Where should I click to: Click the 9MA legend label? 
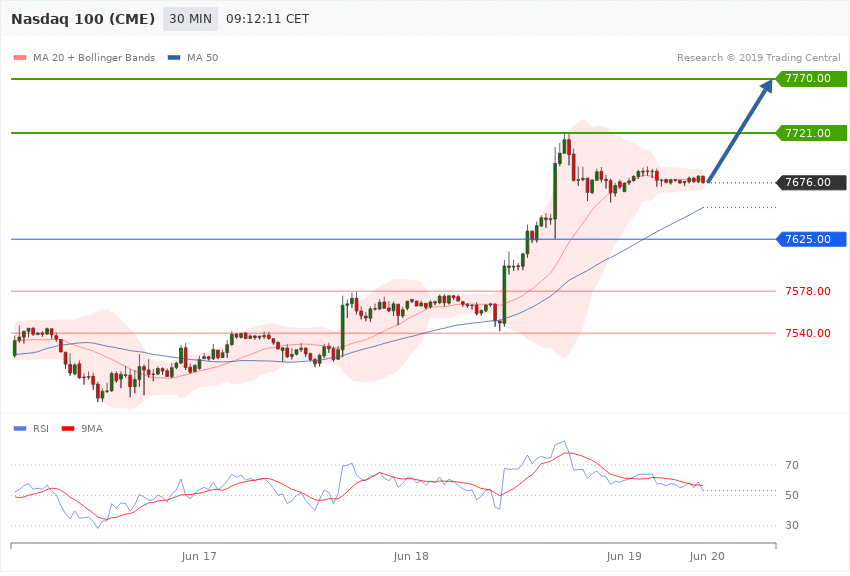[92, 429]
